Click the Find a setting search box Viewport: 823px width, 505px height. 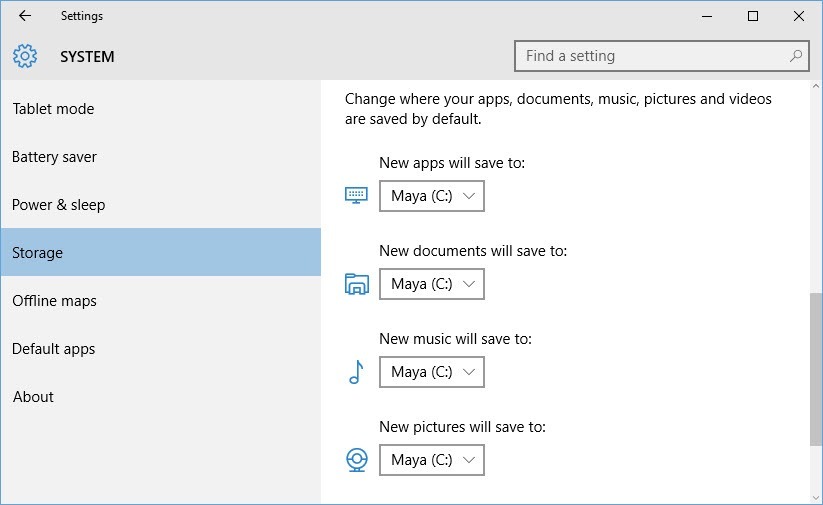(662, 56)
